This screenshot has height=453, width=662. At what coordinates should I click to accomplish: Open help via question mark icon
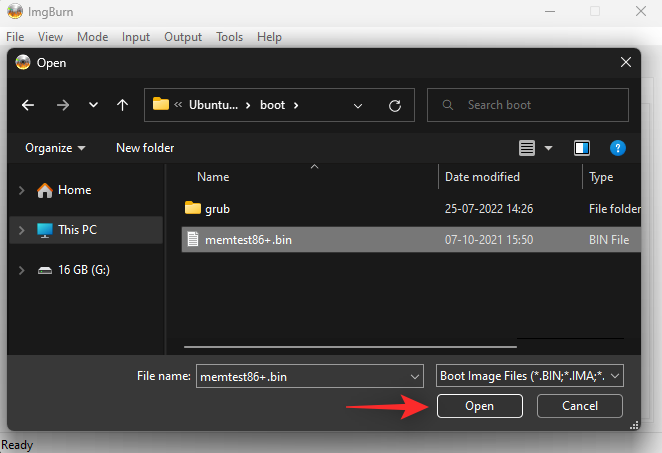click(x=618, y=148)
